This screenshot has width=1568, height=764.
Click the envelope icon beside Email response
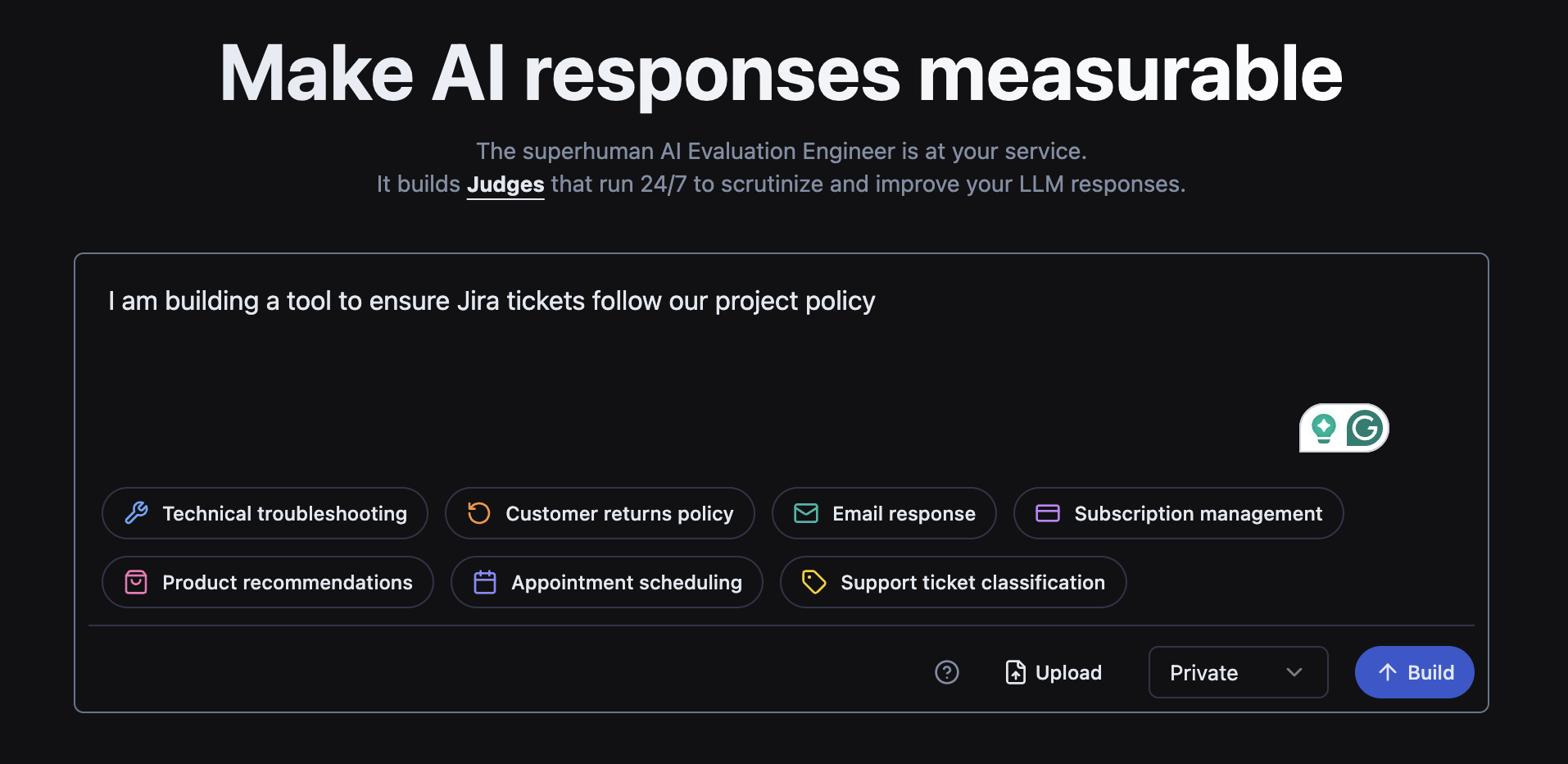805,513
